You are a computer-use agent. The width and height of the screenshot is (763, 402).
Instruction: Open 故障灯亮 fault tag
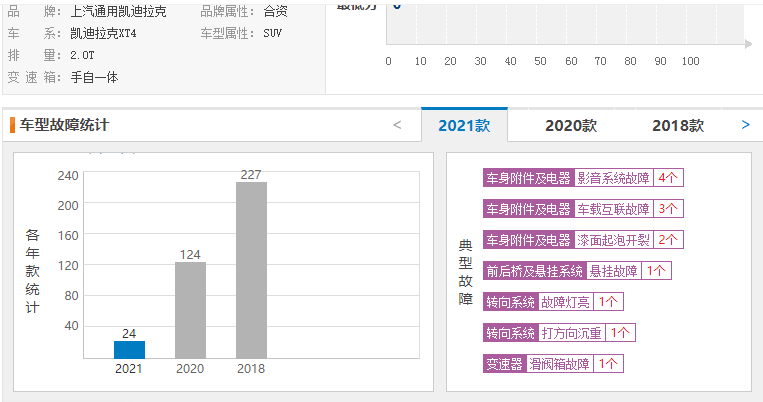click(x=565, y=302)
